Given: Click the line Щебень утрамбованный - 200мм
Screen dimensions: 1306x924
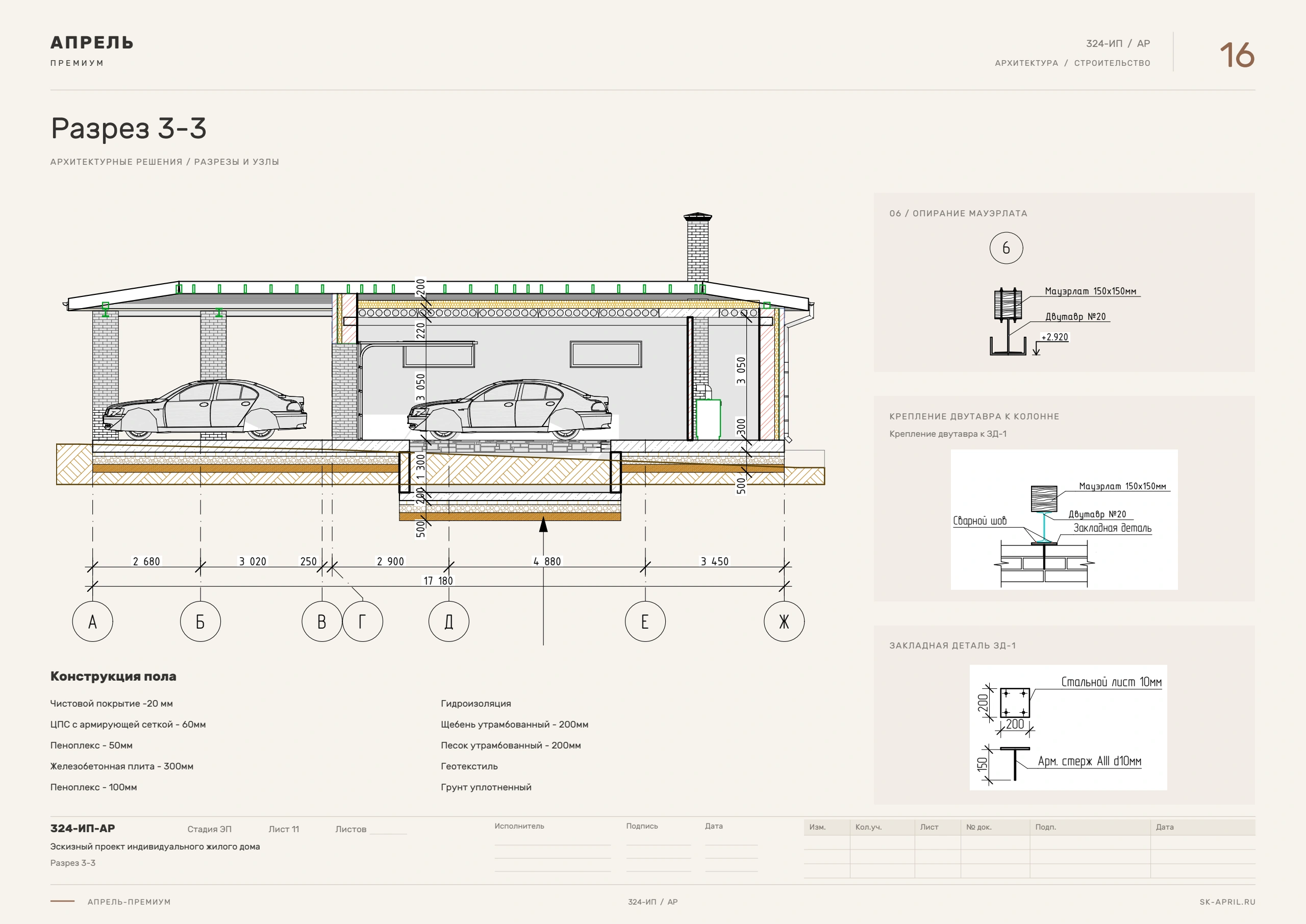Looking at the screenshot, I should click(514, 725).
